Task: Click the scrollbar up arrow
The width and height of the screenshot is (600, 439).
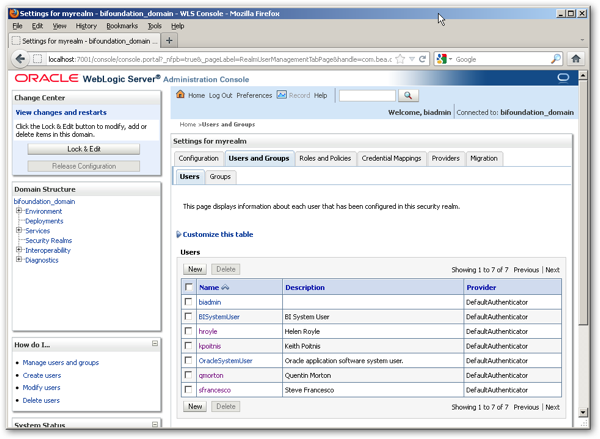Action: [x=583, y=75]
